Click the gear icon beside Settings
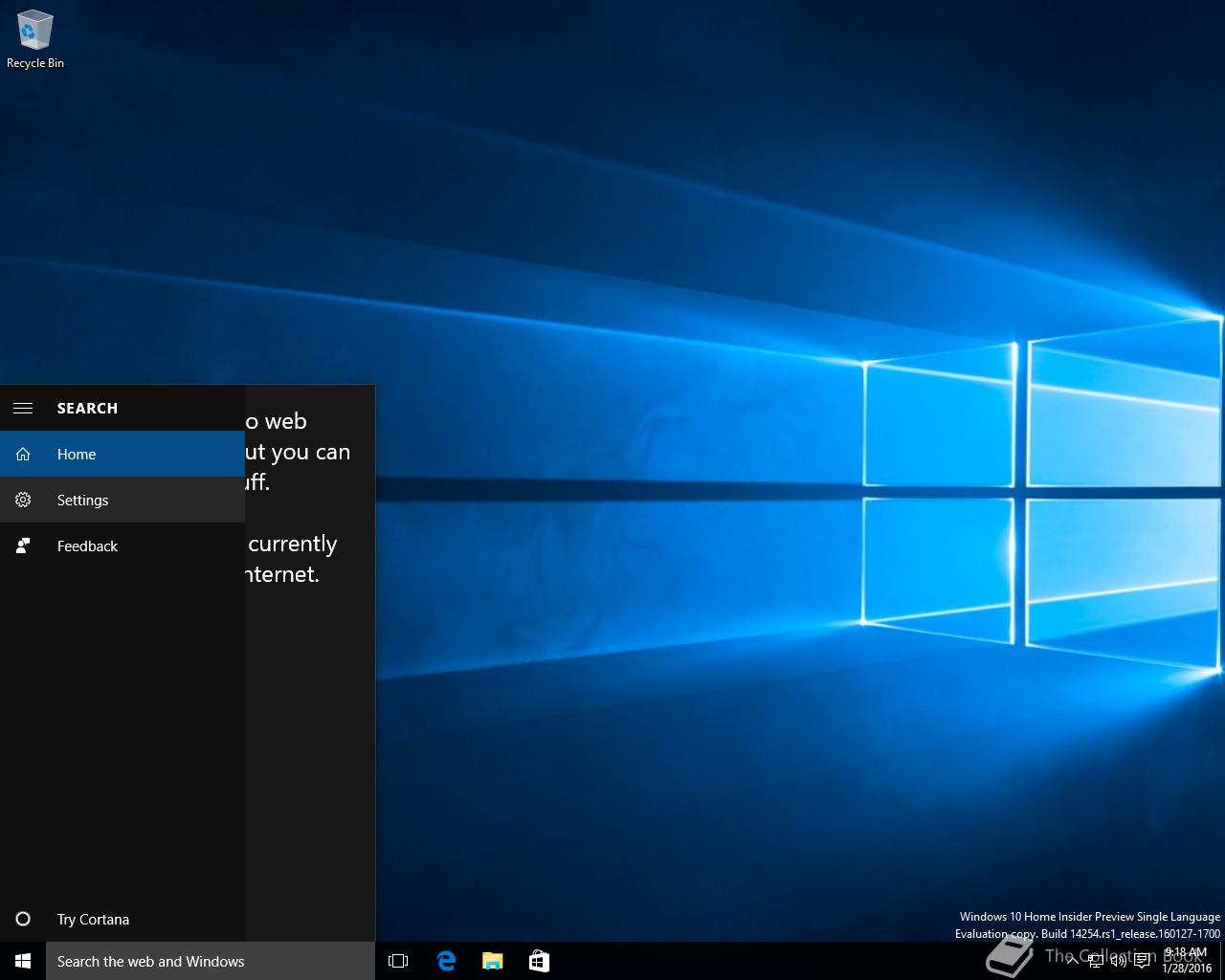The height and width of the screenshot is (980, 1225). 23,500
